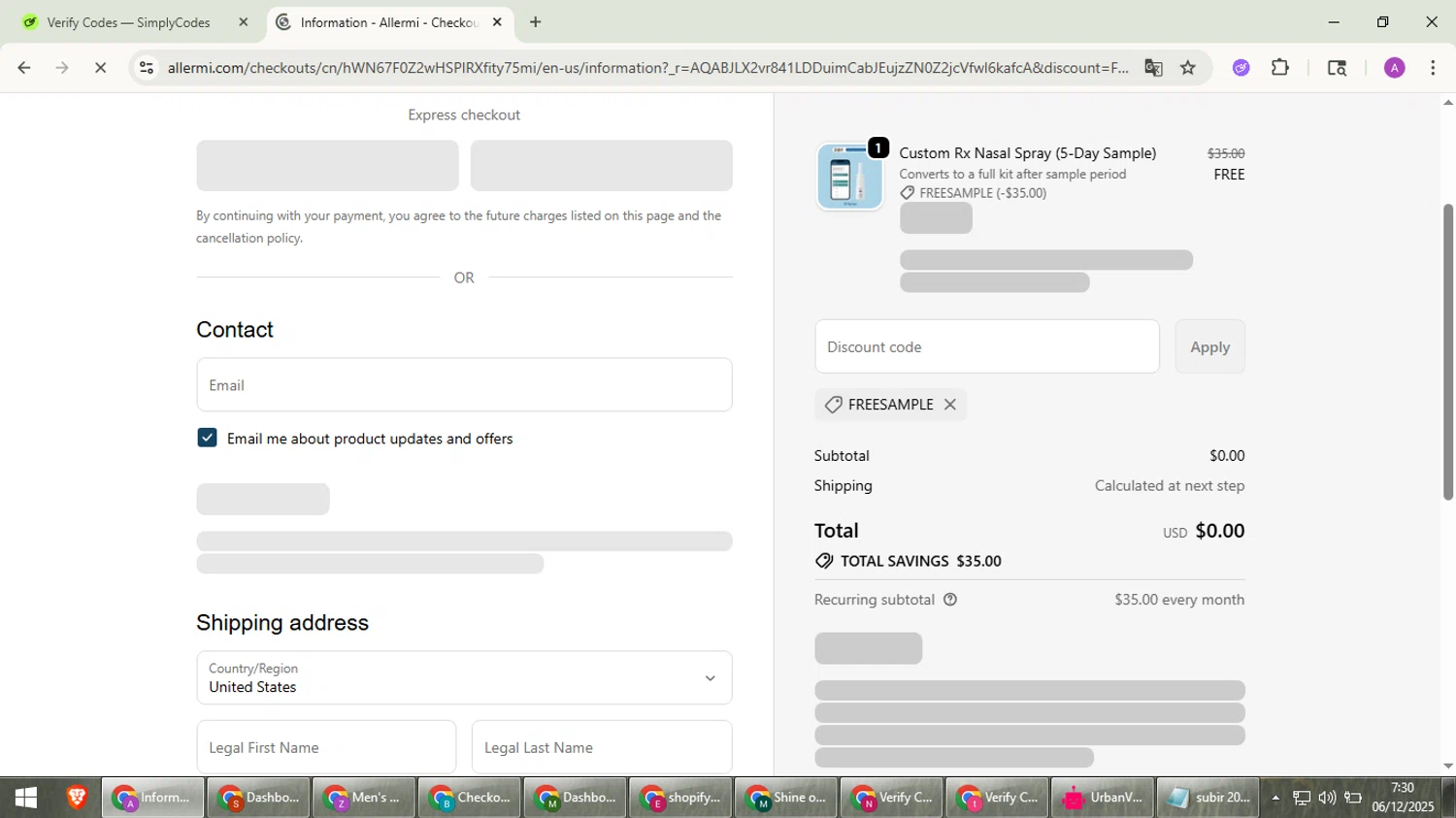1456x818 pixels.
Task: Click the scrollbar down arrow
Action: 1448,766
